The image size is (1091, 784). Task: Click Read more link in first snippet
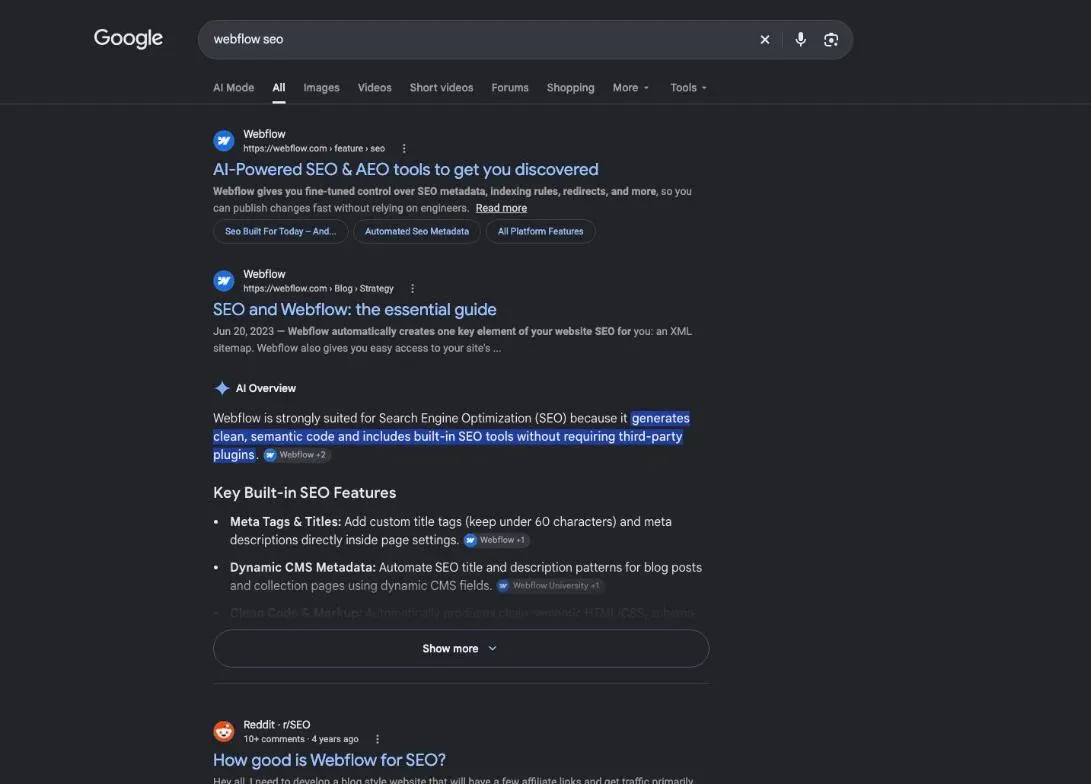501,208
